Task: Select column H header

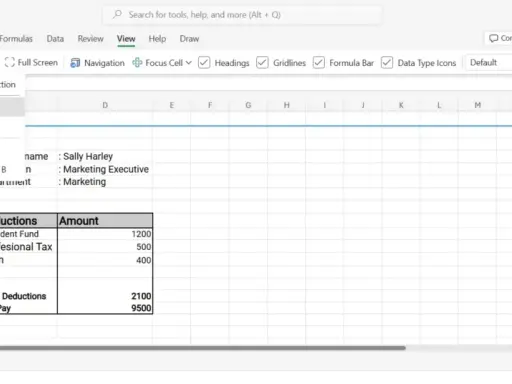Action: coord(287,105)
